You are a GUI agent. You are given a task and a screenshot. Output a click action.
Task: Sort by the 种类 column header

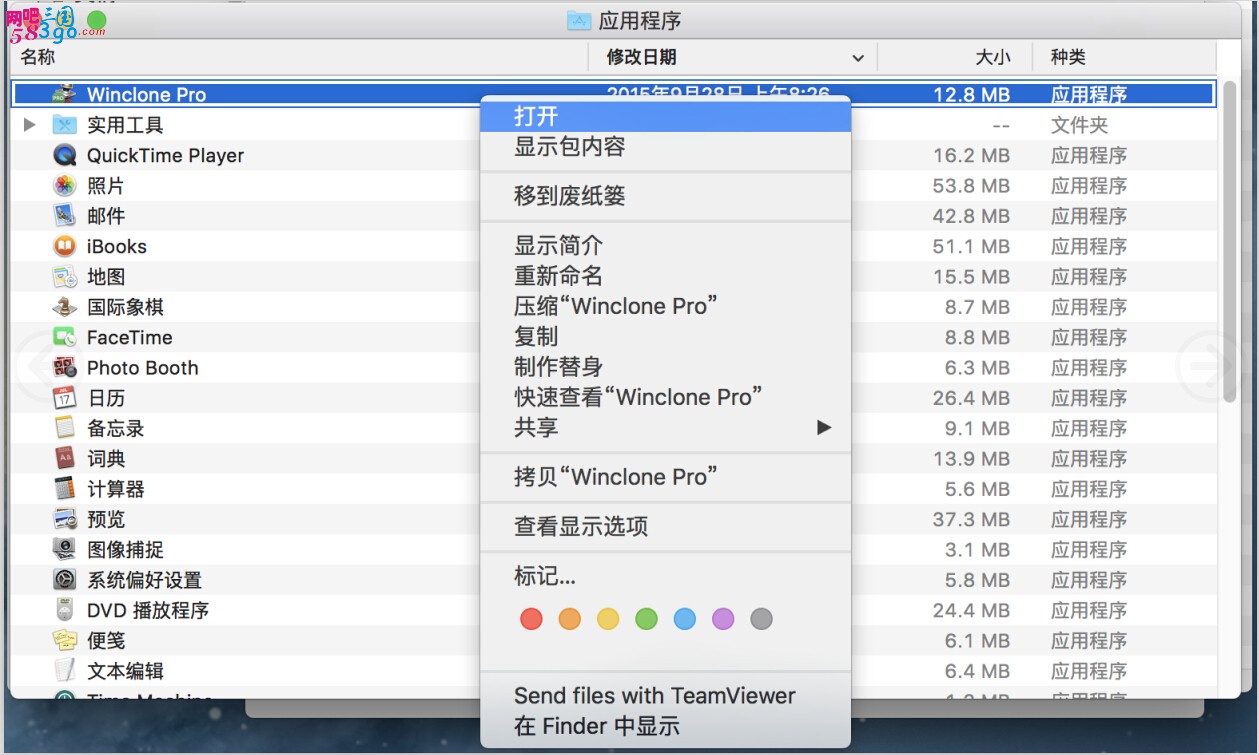(1124, 58)
